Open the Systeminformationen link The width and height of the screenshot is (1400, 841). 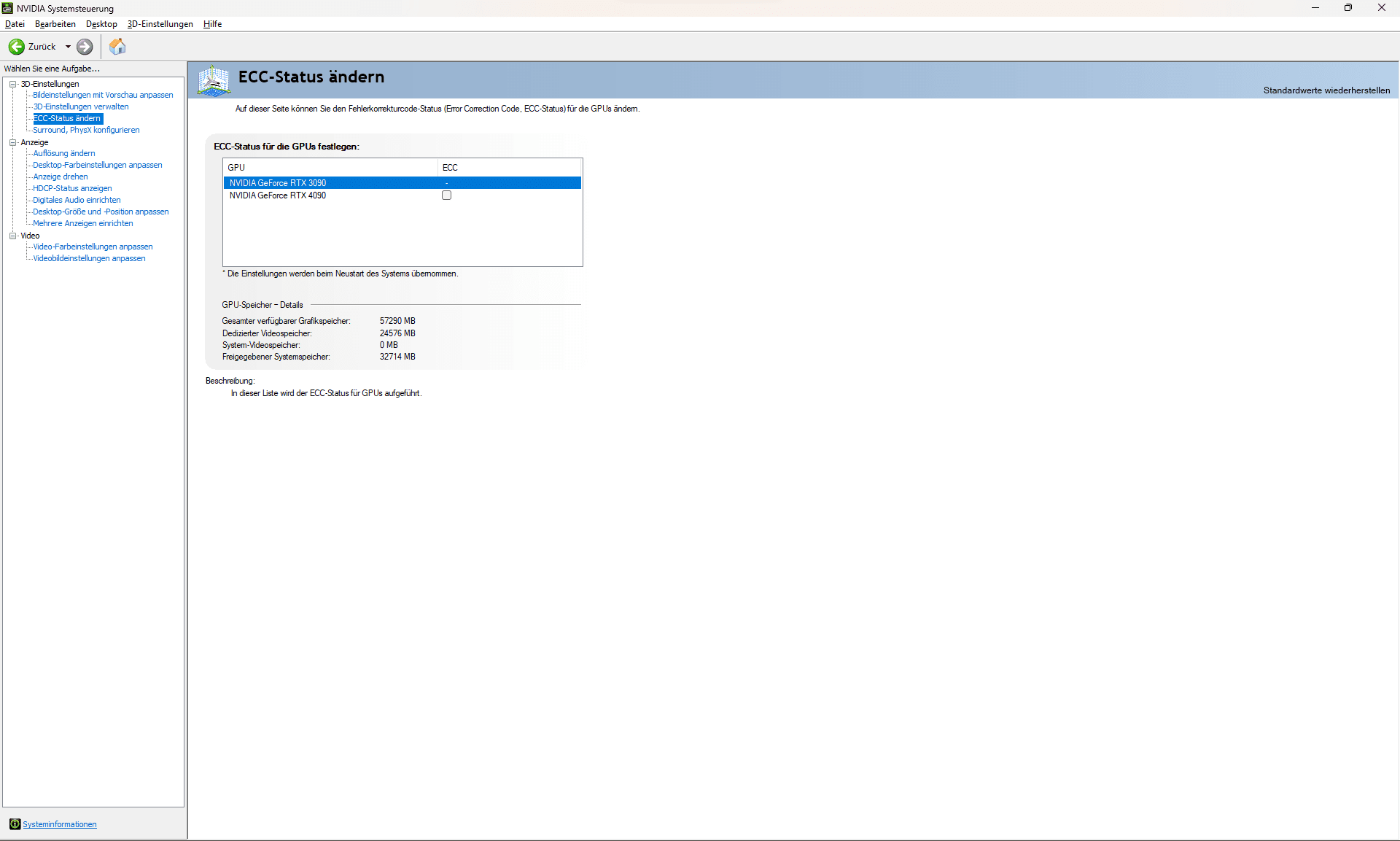pyautogui.click(x=59, y=824)
